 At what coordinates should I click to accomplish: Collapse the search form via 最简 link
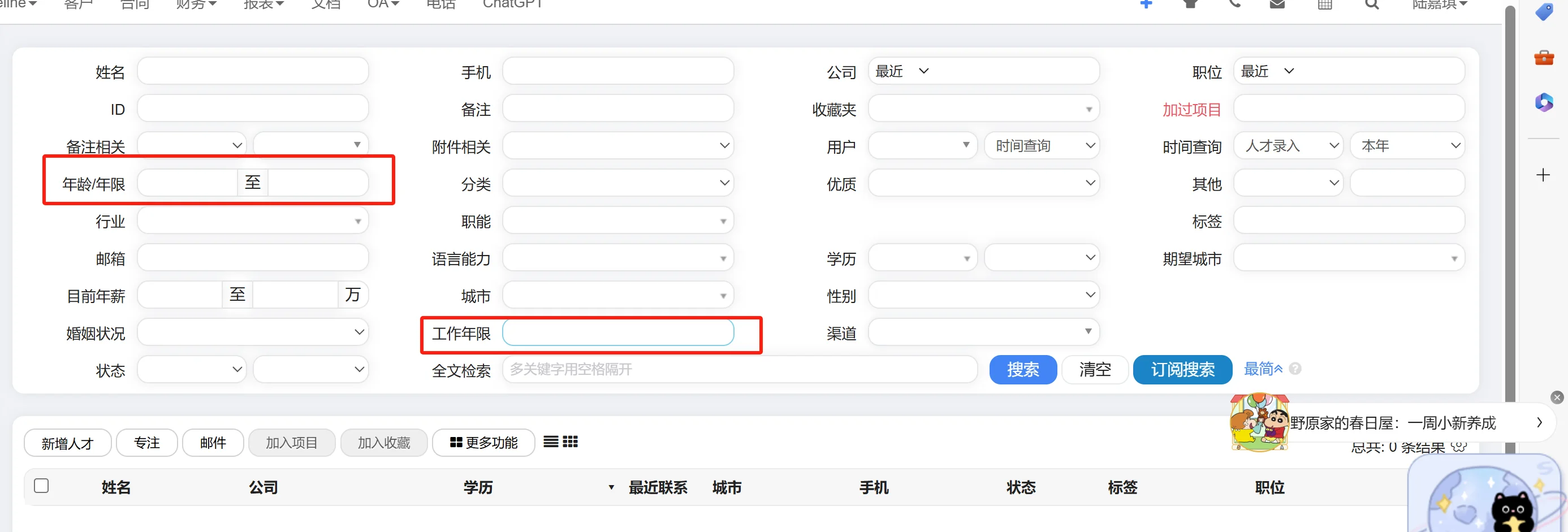[1260, 369]
